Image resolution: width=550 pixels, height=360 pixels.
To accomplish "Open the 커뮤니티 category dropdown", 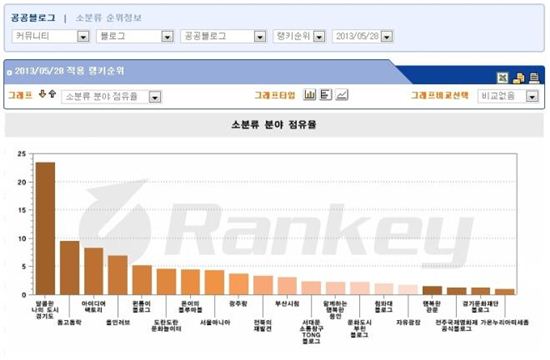I will tap(51, 36).
